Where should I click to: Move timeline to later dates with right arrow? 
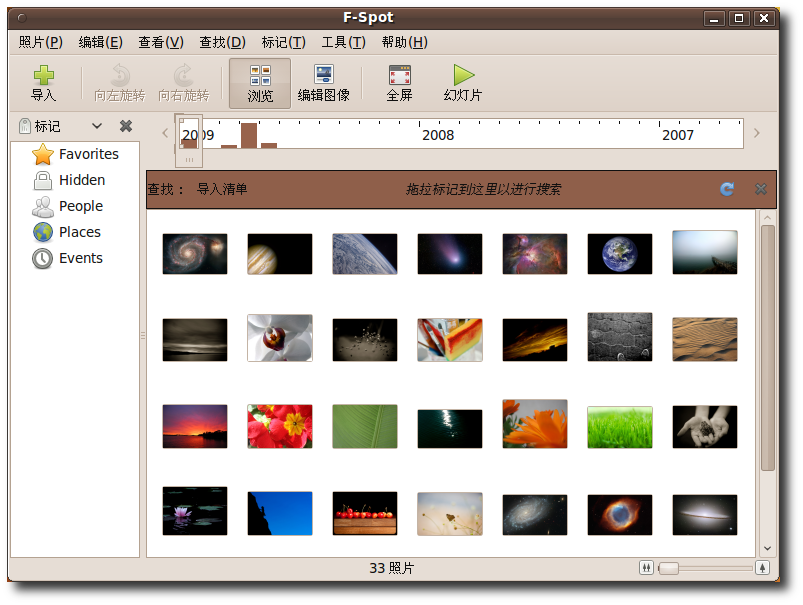coord(757,133)
